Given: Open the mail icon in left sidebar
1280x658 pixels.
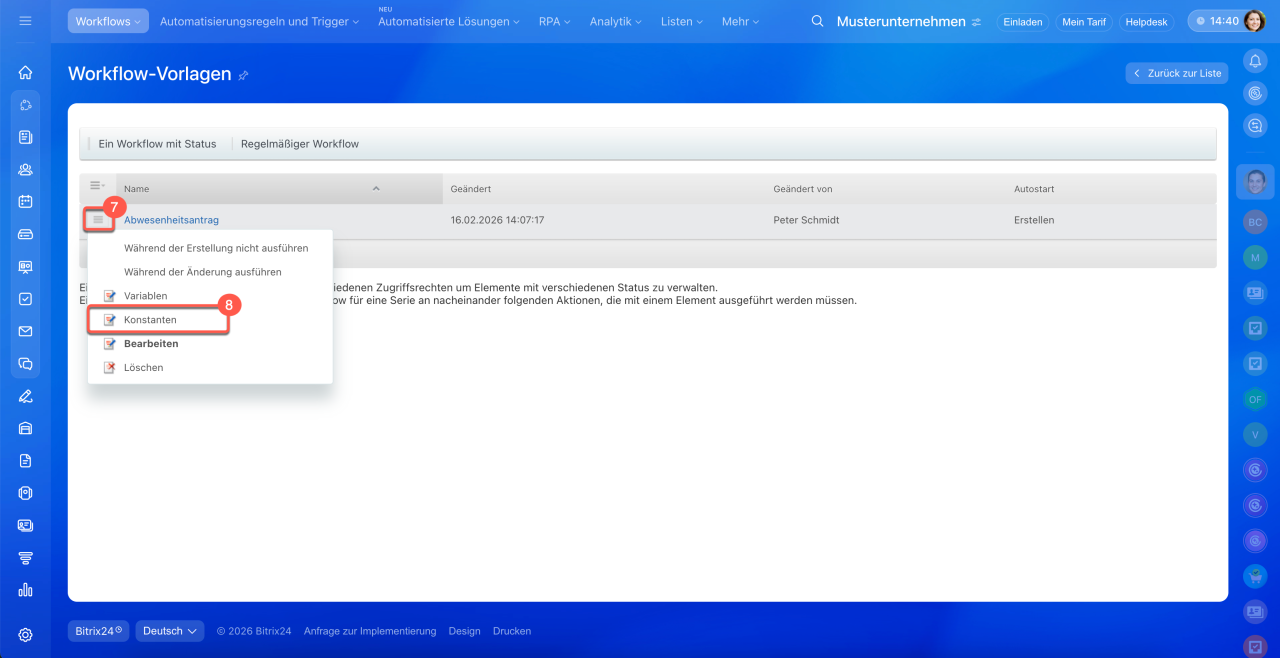Looking at the screenshot, I should (25, 331).
